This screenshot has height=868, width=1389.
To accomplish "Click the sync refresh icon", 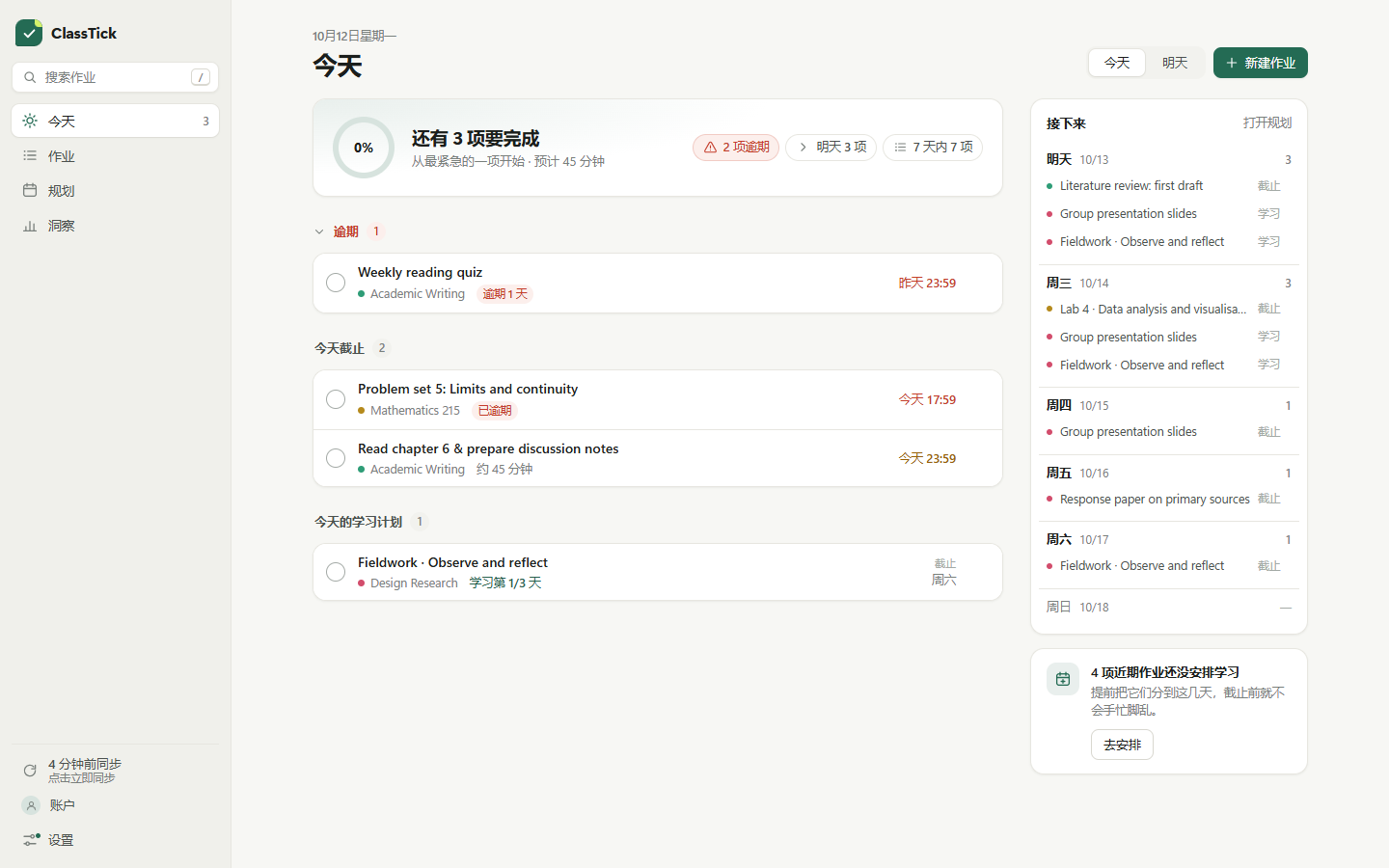I will [30, 771].
